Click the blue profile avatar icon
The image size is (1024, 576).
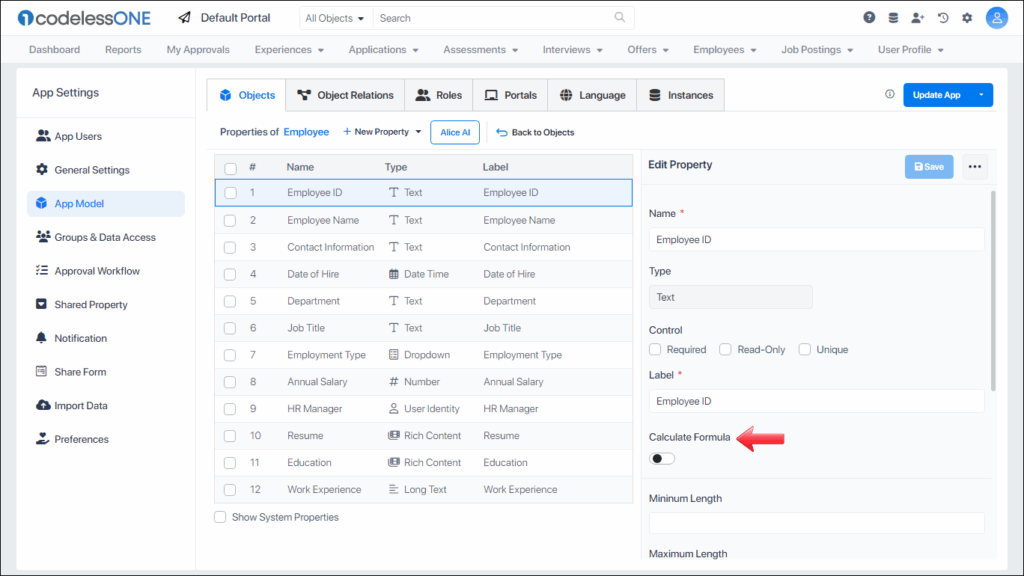point(996,17)
